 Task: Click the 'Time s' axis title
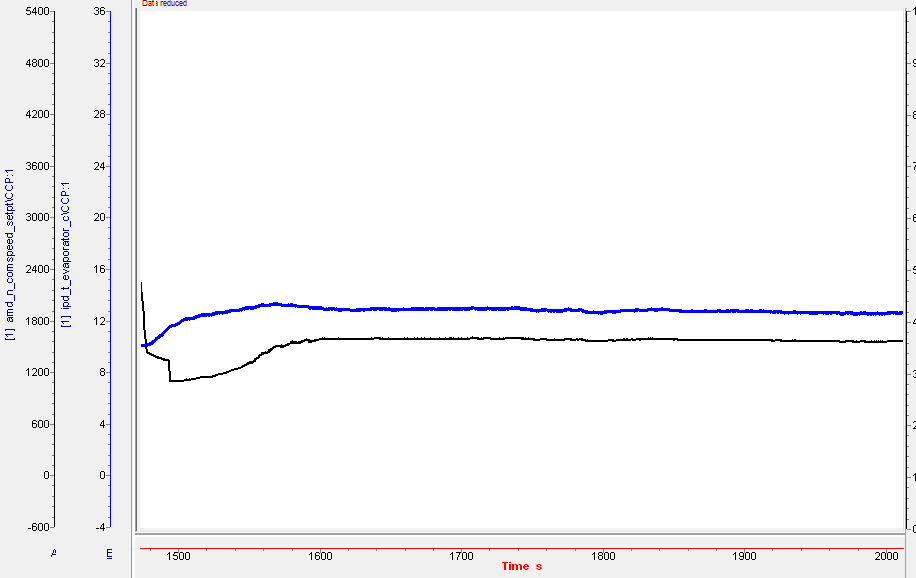point(522,566)
